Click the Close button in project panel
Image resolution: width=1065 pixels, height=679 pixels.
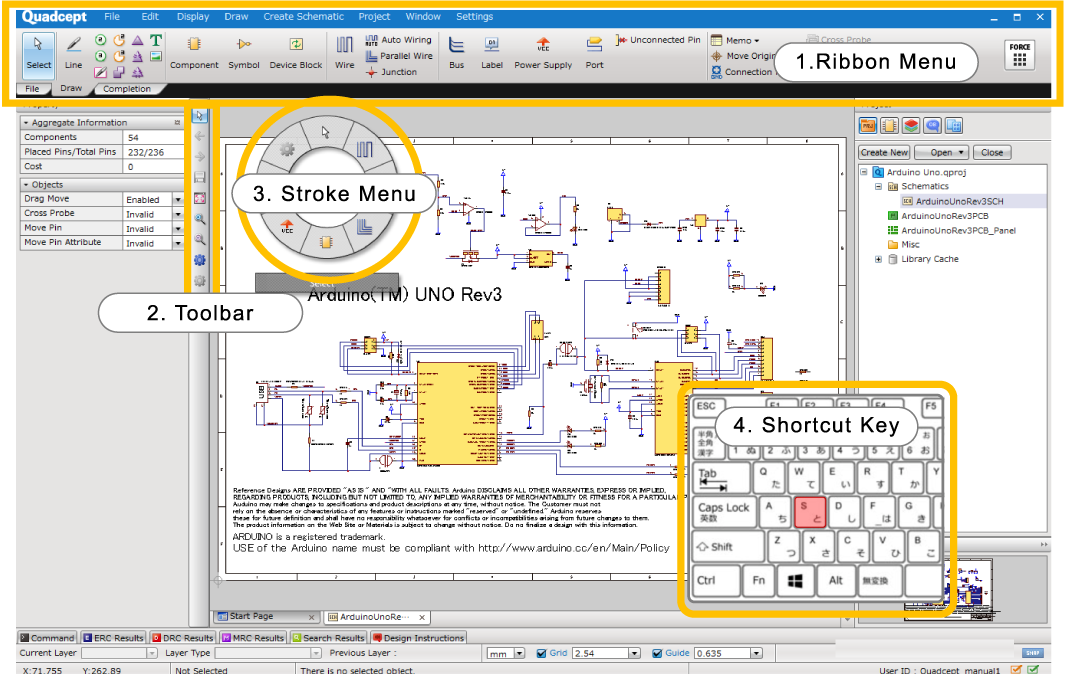coord(992,153)
